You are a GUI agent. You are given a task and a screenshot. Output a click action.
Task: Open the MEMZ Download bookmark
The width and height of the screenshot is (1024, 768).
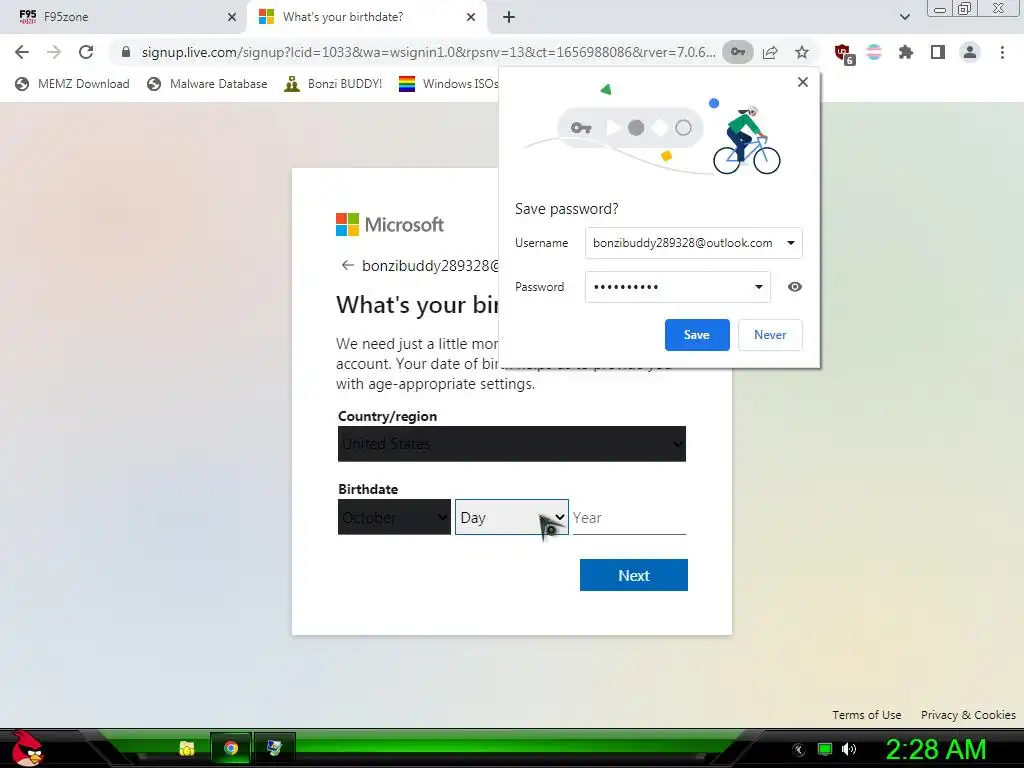72,84
